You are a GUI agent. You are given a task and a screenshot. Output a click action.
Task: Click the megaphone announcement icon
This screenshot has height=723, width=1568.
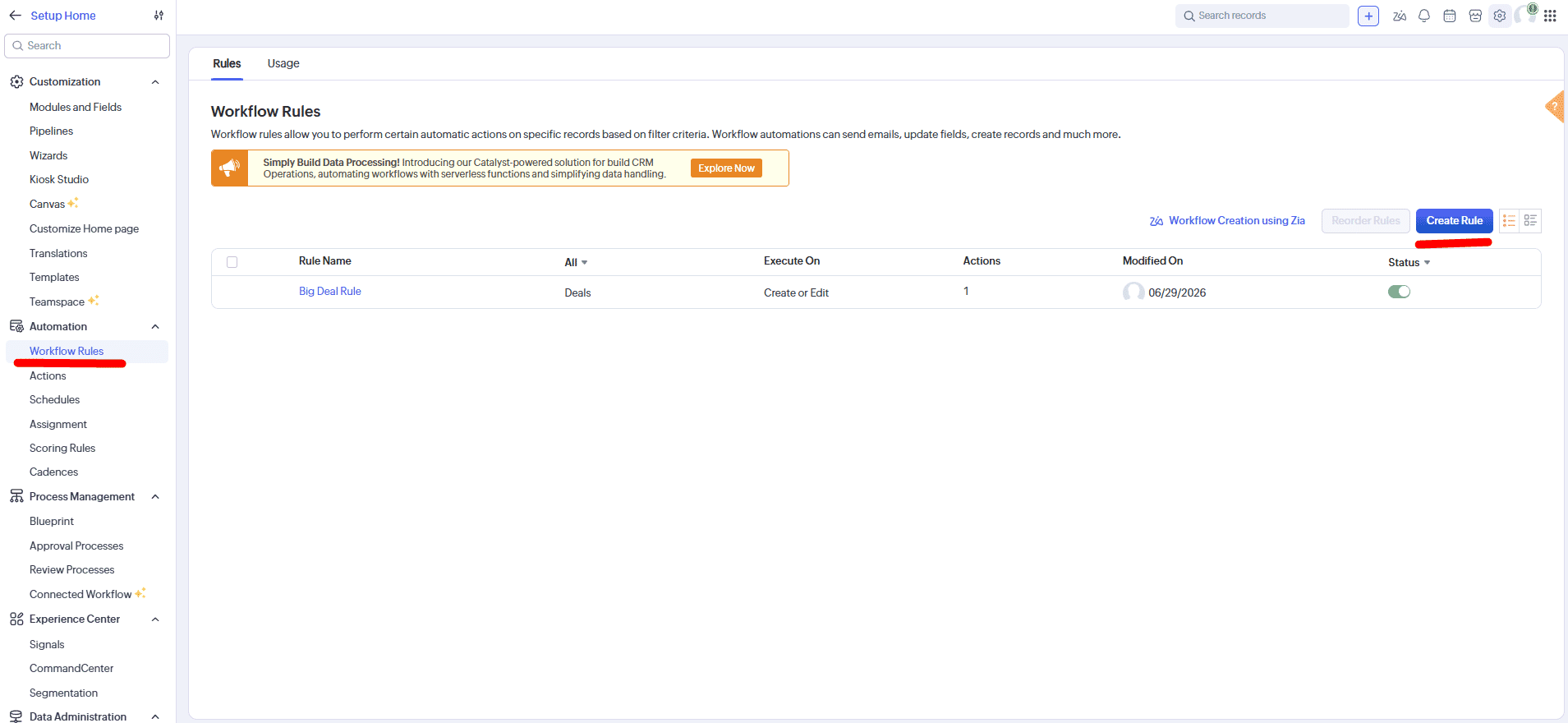click(229, 168)
